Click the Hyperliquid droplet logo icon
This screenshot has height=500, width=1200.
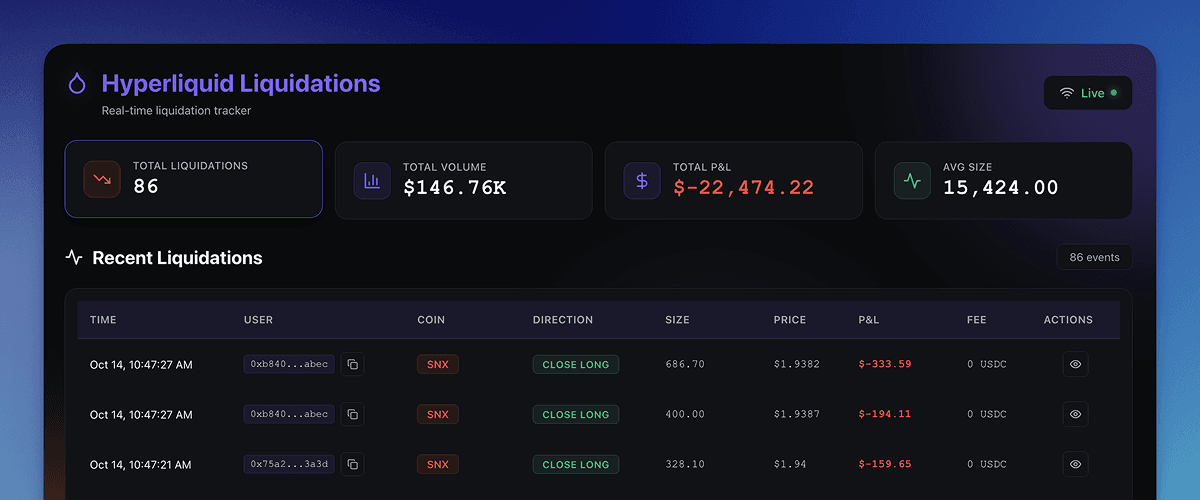point(77,84)
